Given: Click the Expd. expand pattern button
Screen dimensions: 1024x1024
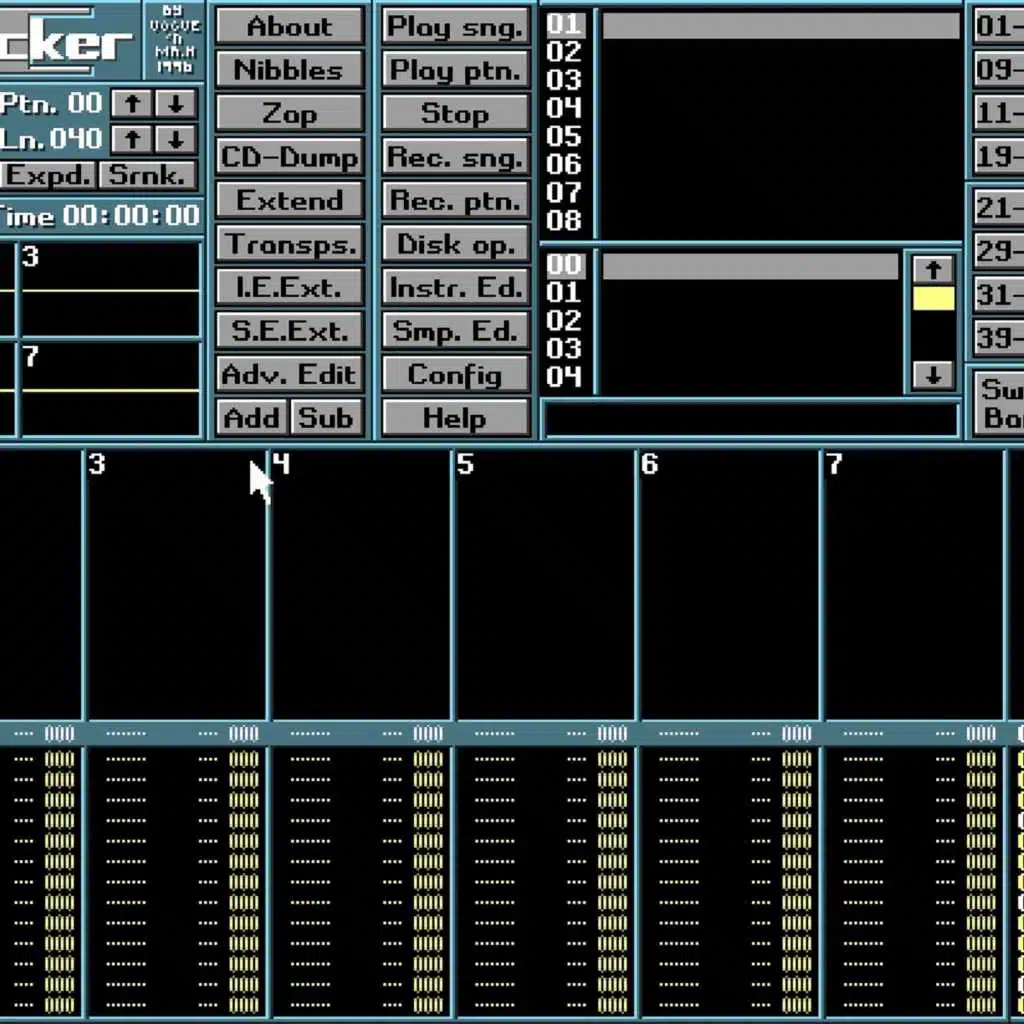Looking at the screenshot, I should pyautogui.click(x=48, y=175).
